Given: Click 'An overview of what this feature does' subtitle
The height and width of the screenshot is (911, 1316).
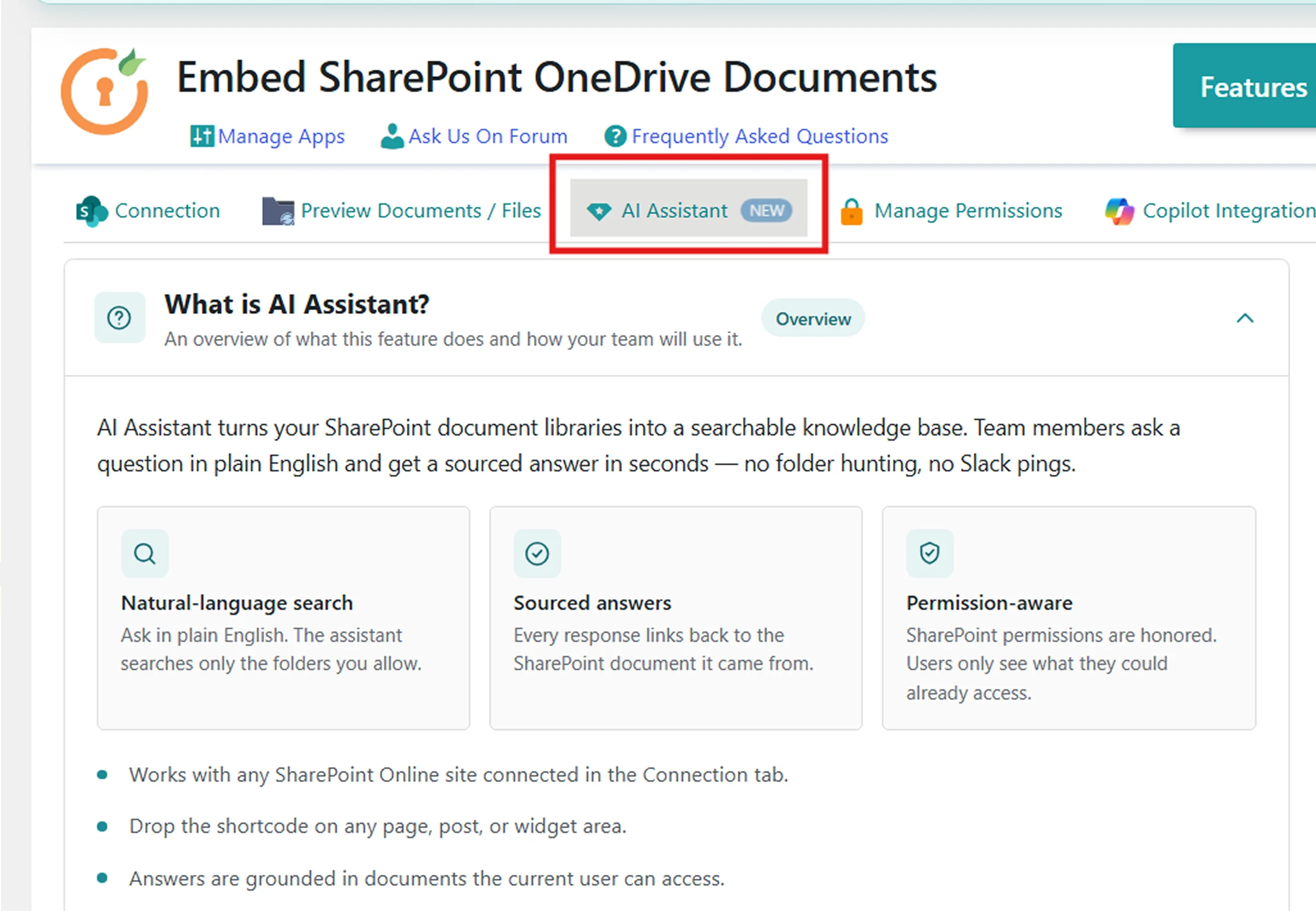Looking at the screenshot, I should point(453,339).
